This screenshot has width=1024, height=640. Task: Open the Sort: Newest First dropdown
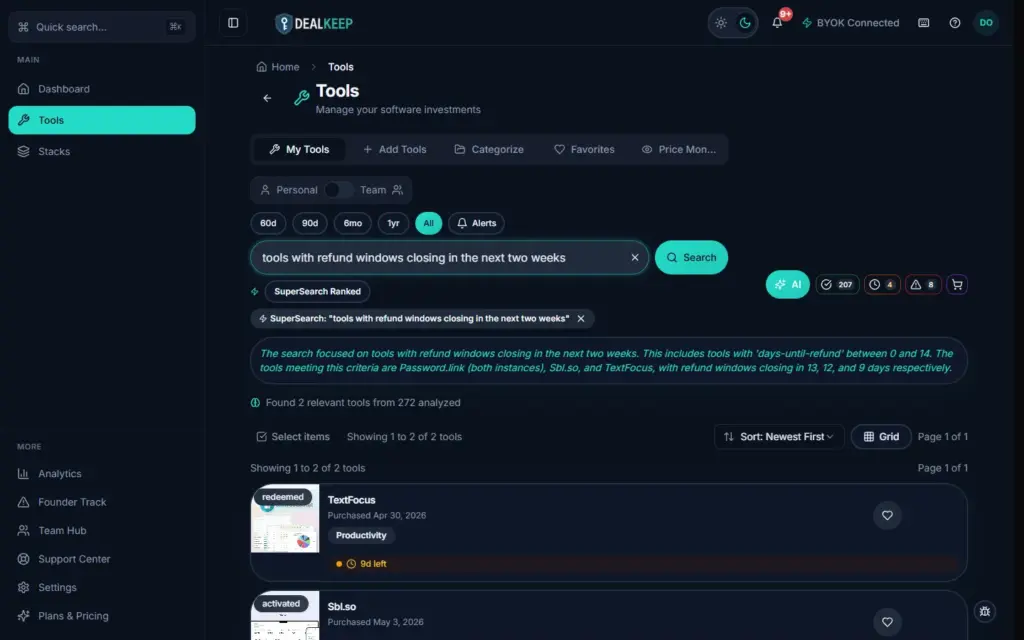click(778, 437)
